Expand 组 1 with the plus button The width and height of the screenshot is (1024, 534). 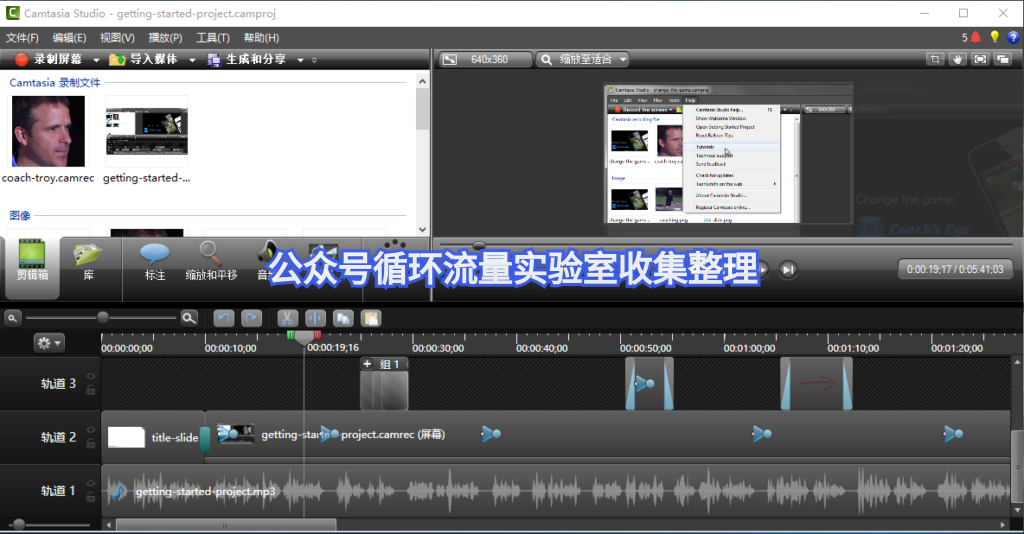coord(368,364)
